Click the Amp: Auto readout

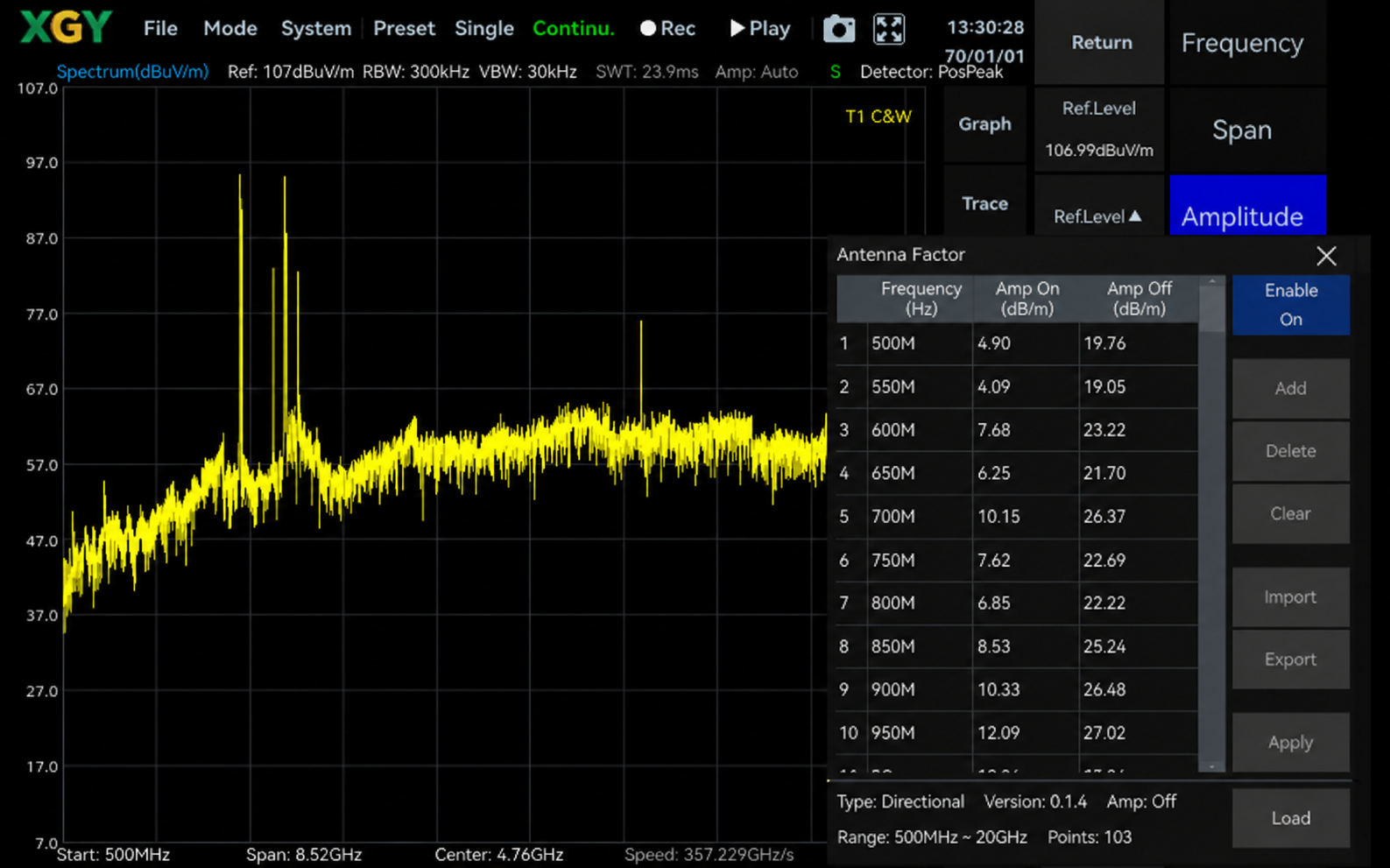pos(756,72)
